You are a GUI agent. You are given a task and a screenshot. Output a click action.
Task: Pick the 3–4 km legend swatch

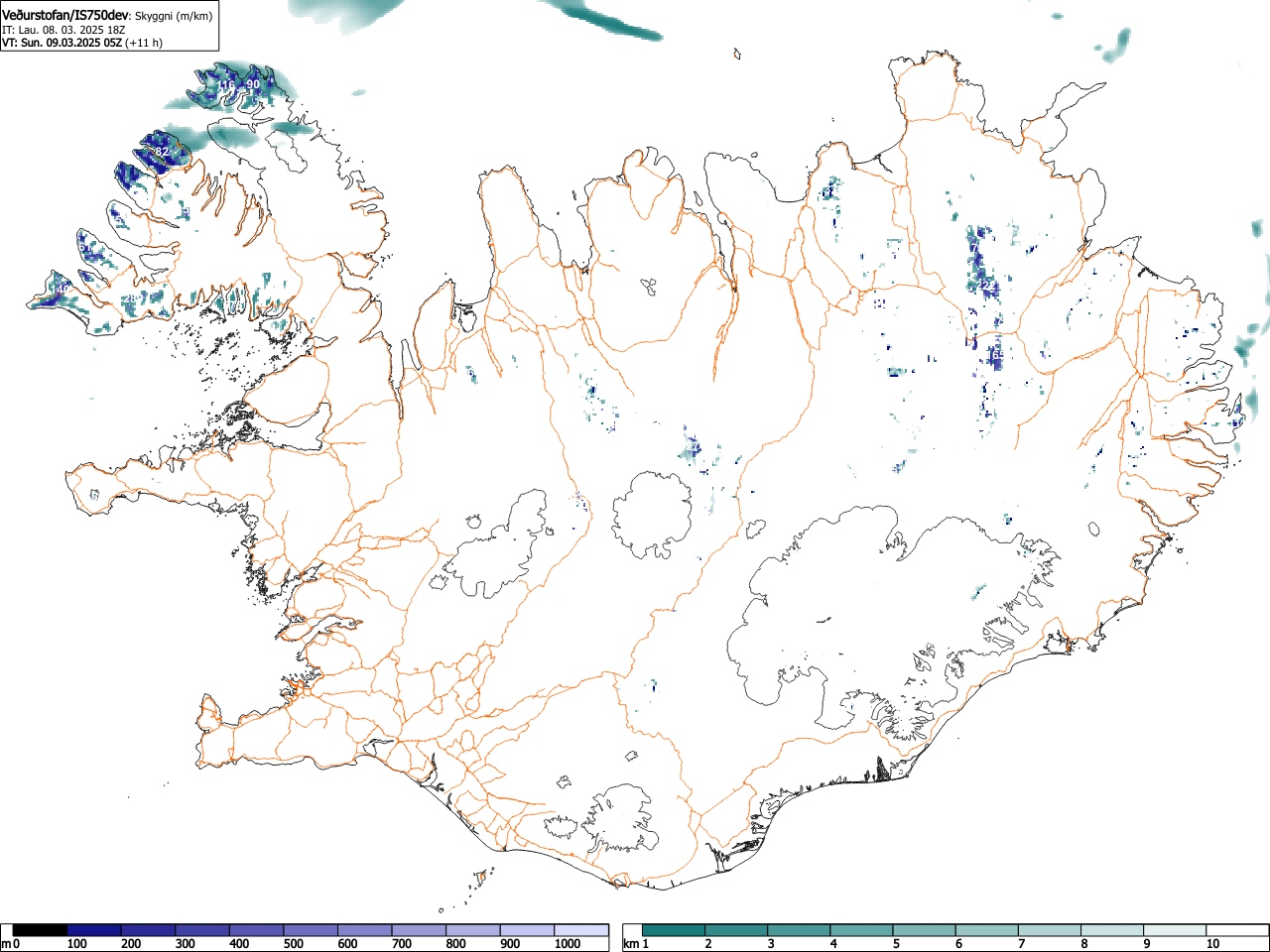coord(799,930)
